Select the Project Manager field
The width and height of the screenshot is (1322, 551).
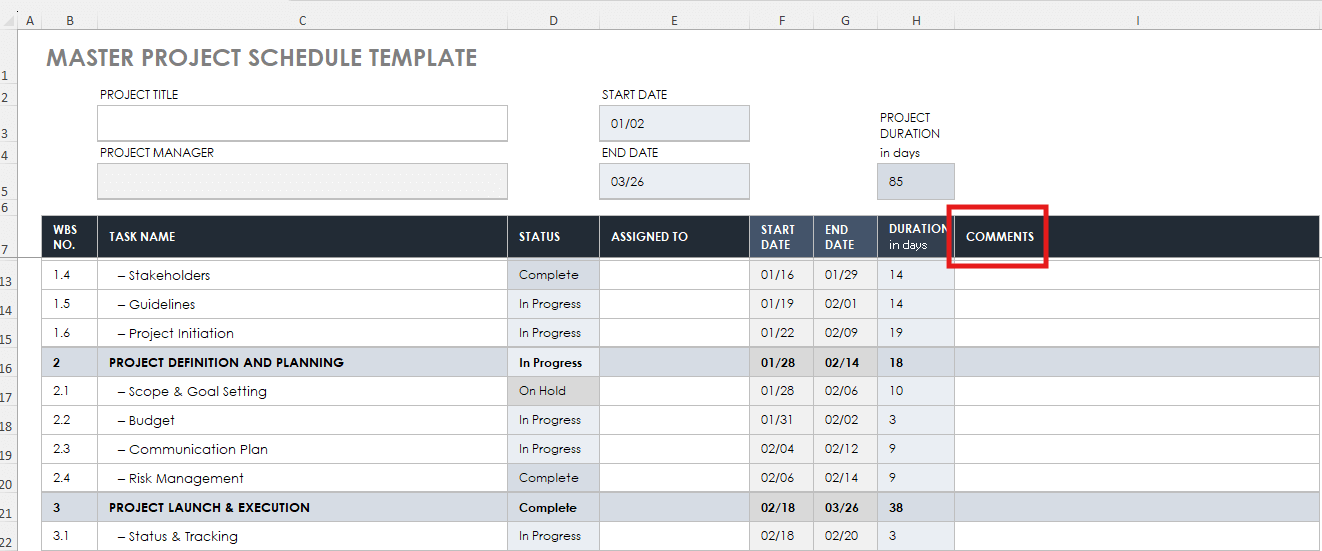tap(302, 181)
